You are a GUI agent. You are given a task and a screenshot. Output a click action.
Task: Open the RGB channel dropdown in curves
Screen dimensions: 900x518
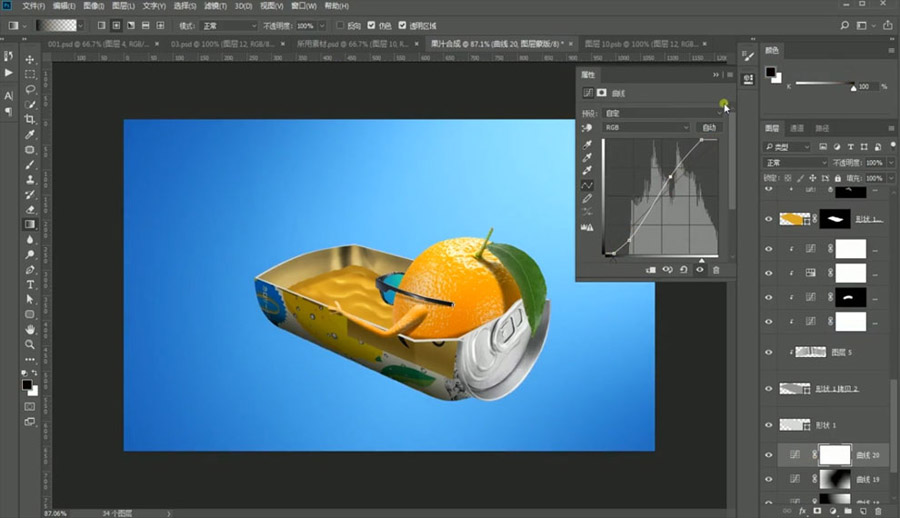click(646, 127)
